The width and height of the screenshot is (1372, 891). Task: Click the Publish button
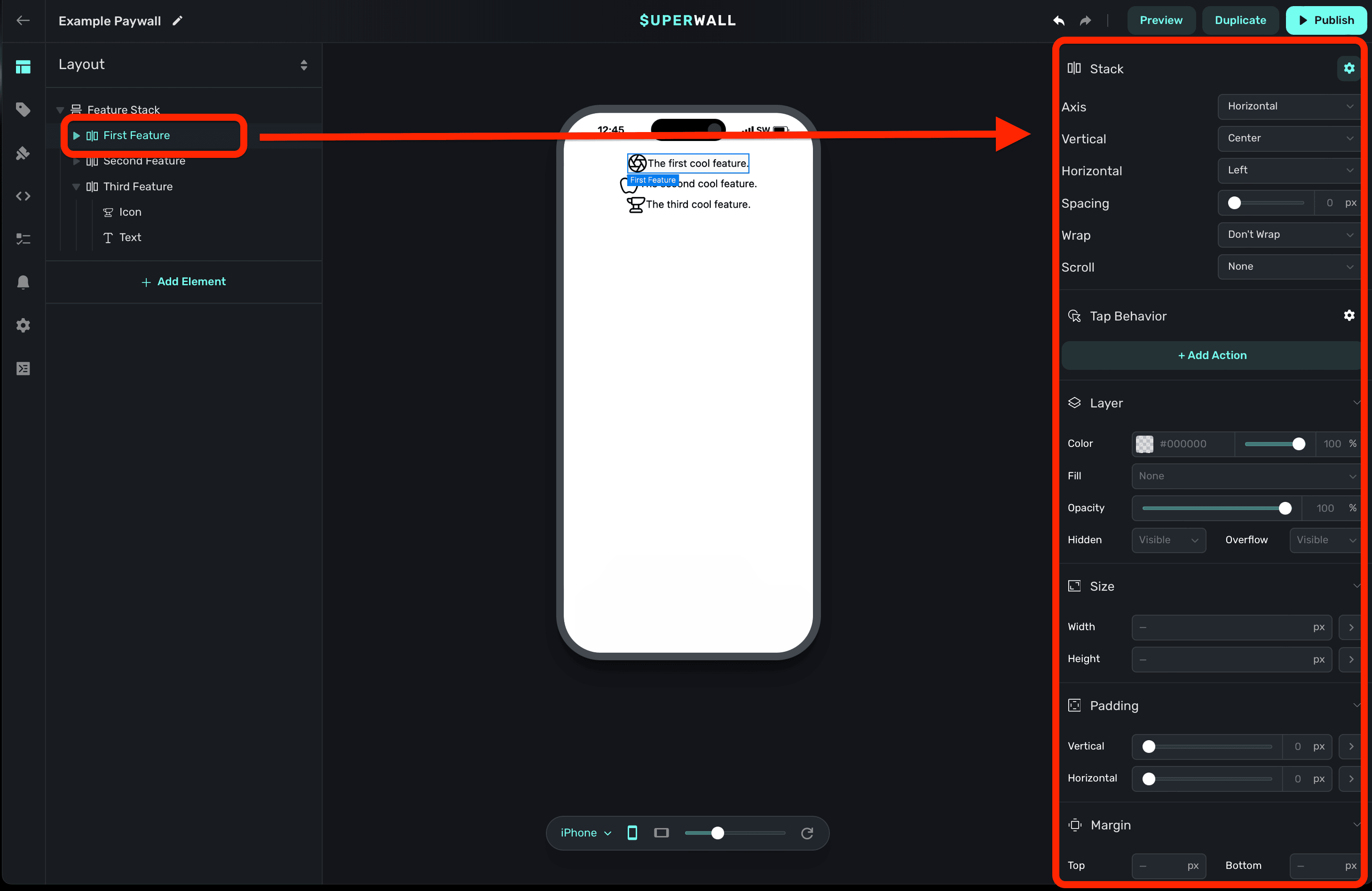(x=1325, y=21)
